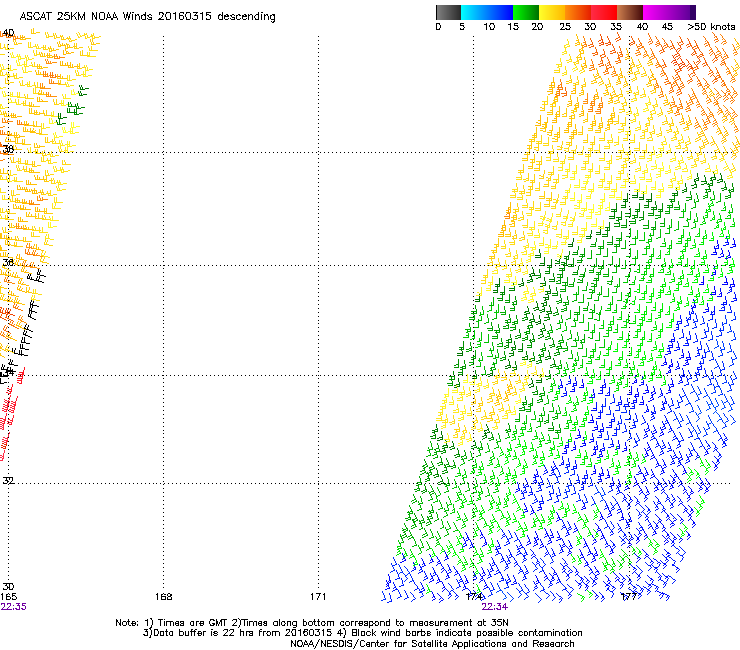Select the '15' legend tick label
This screenshot has height=650, width=740.
(513, 27)
